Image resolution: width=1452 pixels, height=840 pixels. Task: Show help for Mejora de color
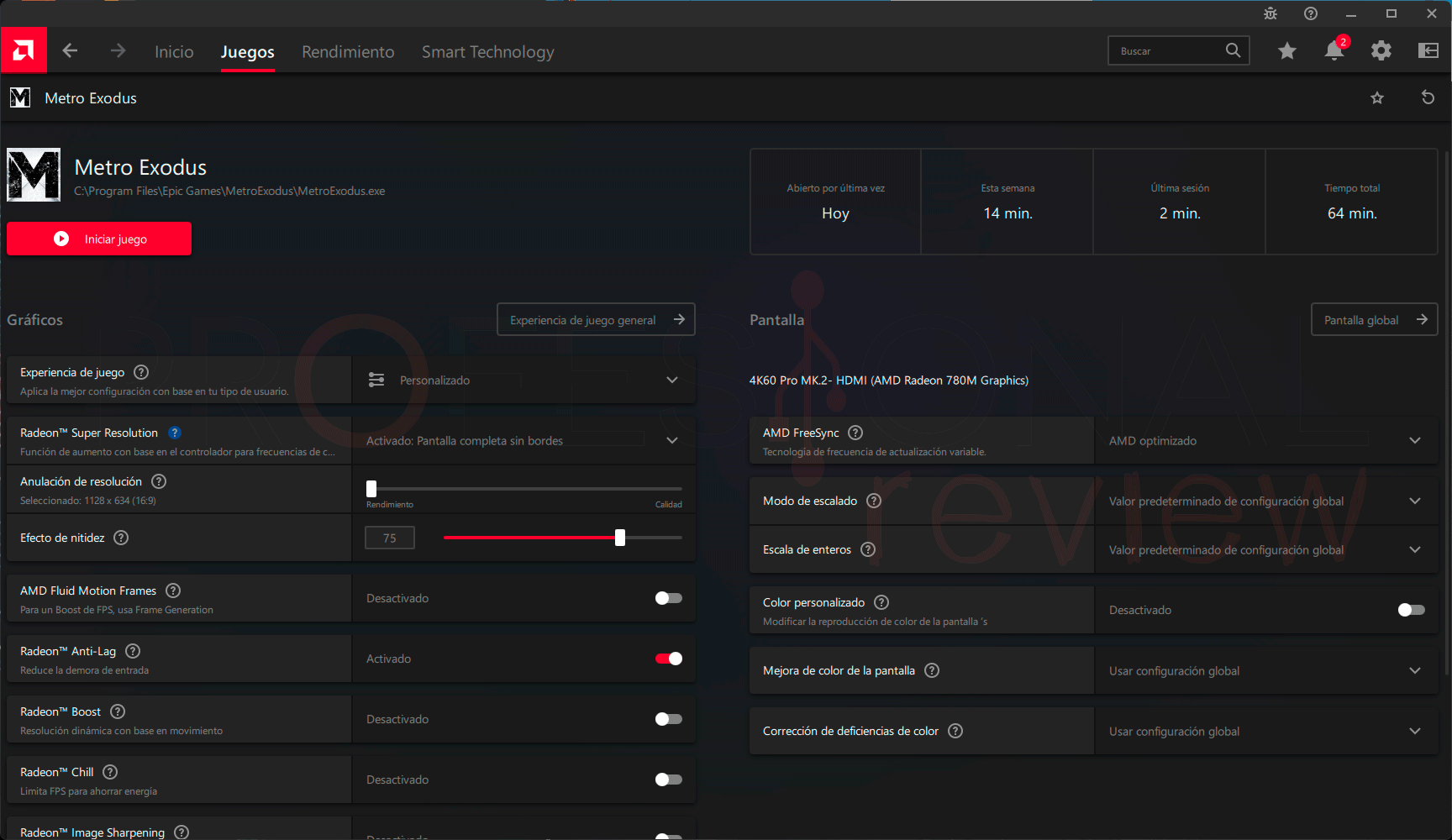click(x=932, y=670)
